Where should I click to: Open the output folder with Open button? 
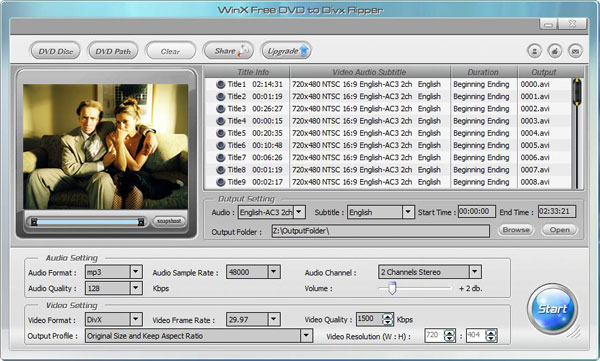559,230
